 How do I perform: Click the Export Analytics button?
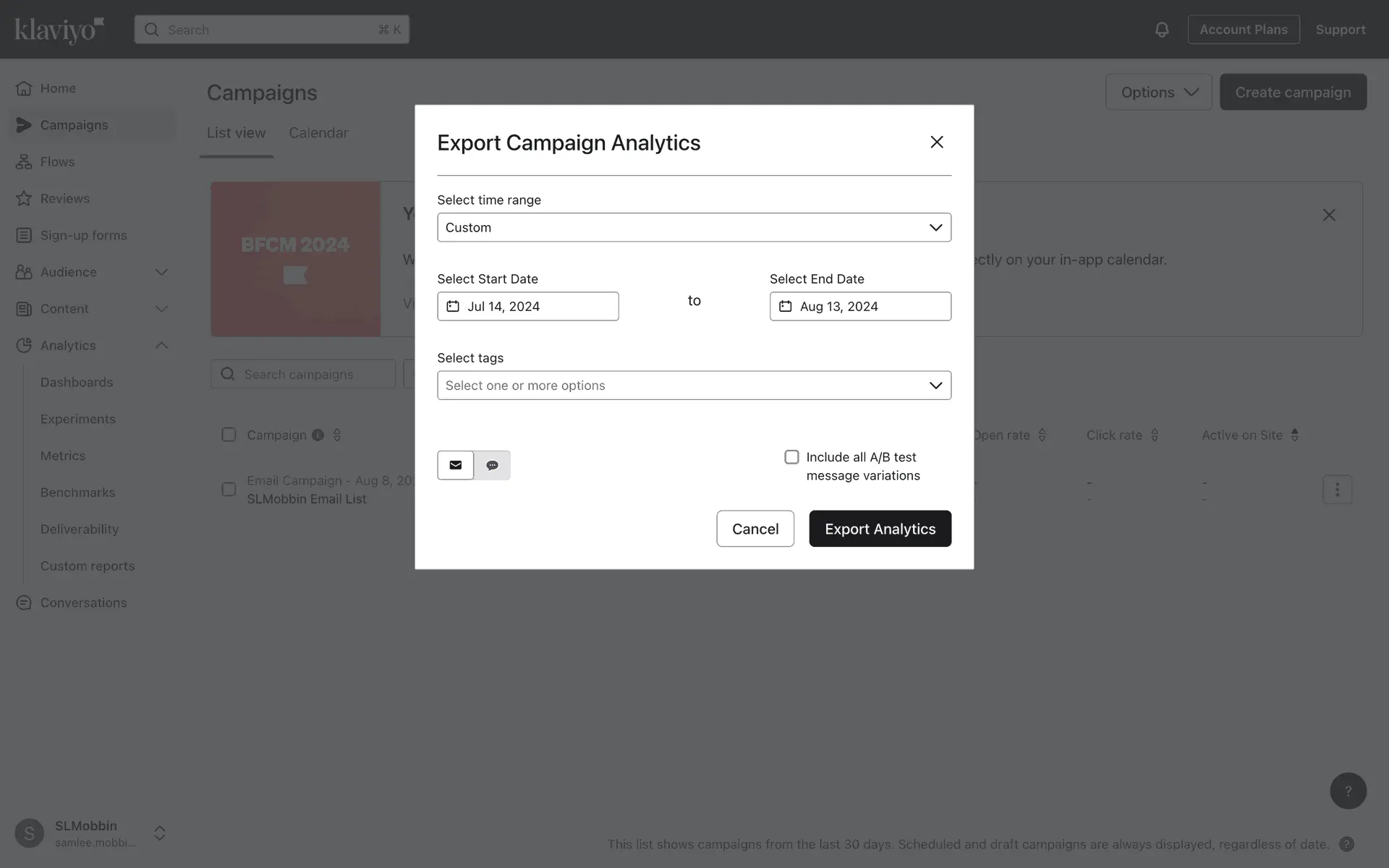pyautogui.click(x=879, y=529)
